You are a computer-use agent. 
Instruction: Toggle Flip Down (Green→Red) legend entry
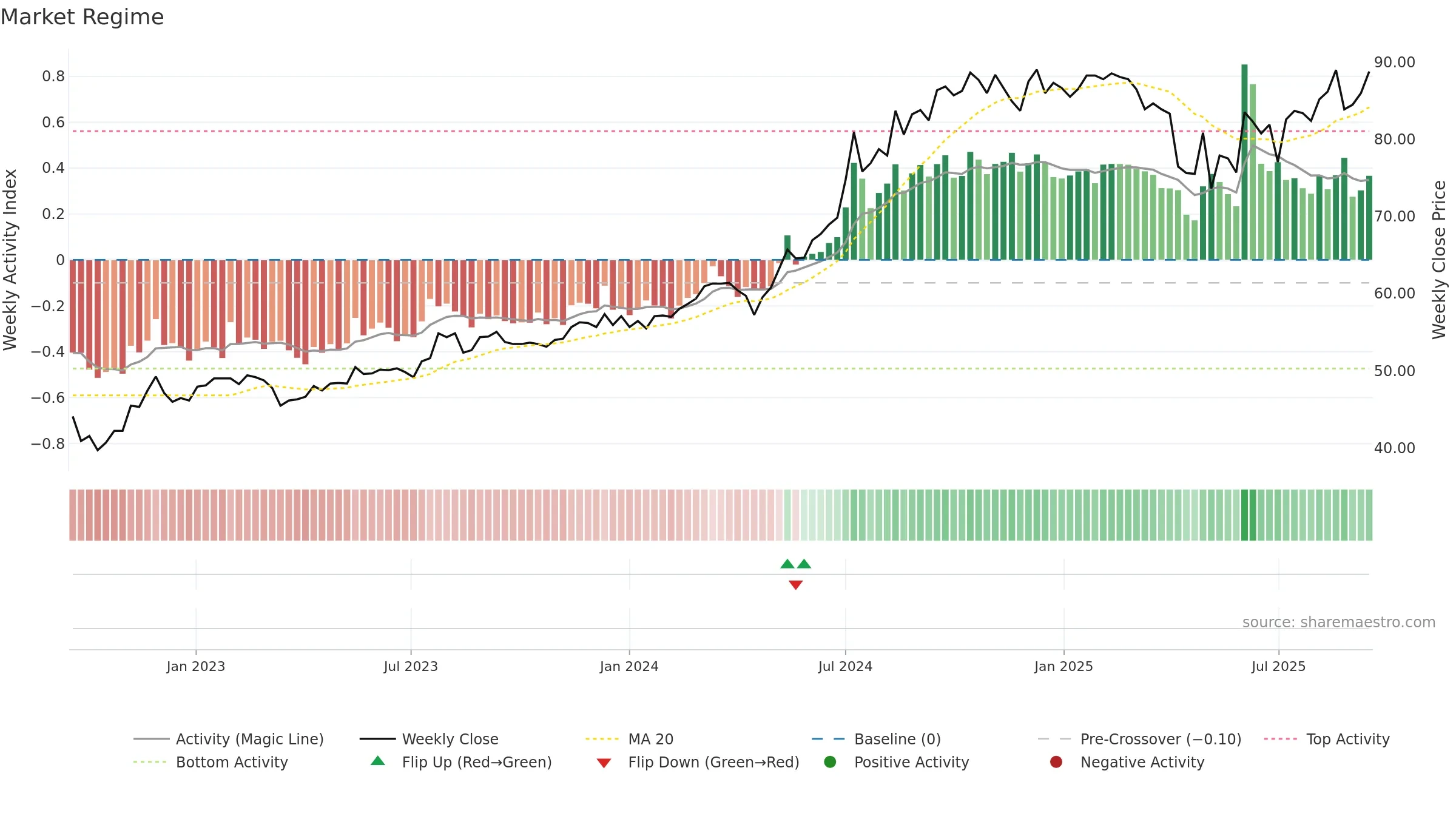(698, 762)
